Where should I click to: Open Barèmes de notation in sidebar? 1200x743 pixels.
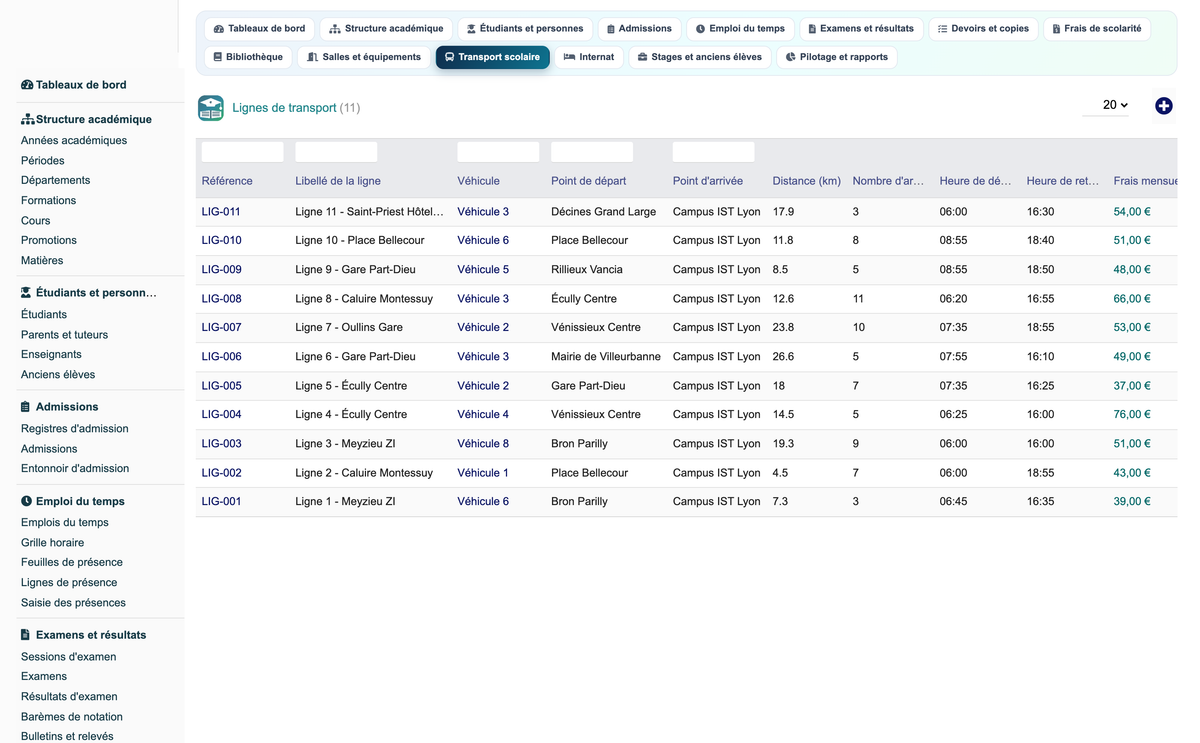(72, 717)
